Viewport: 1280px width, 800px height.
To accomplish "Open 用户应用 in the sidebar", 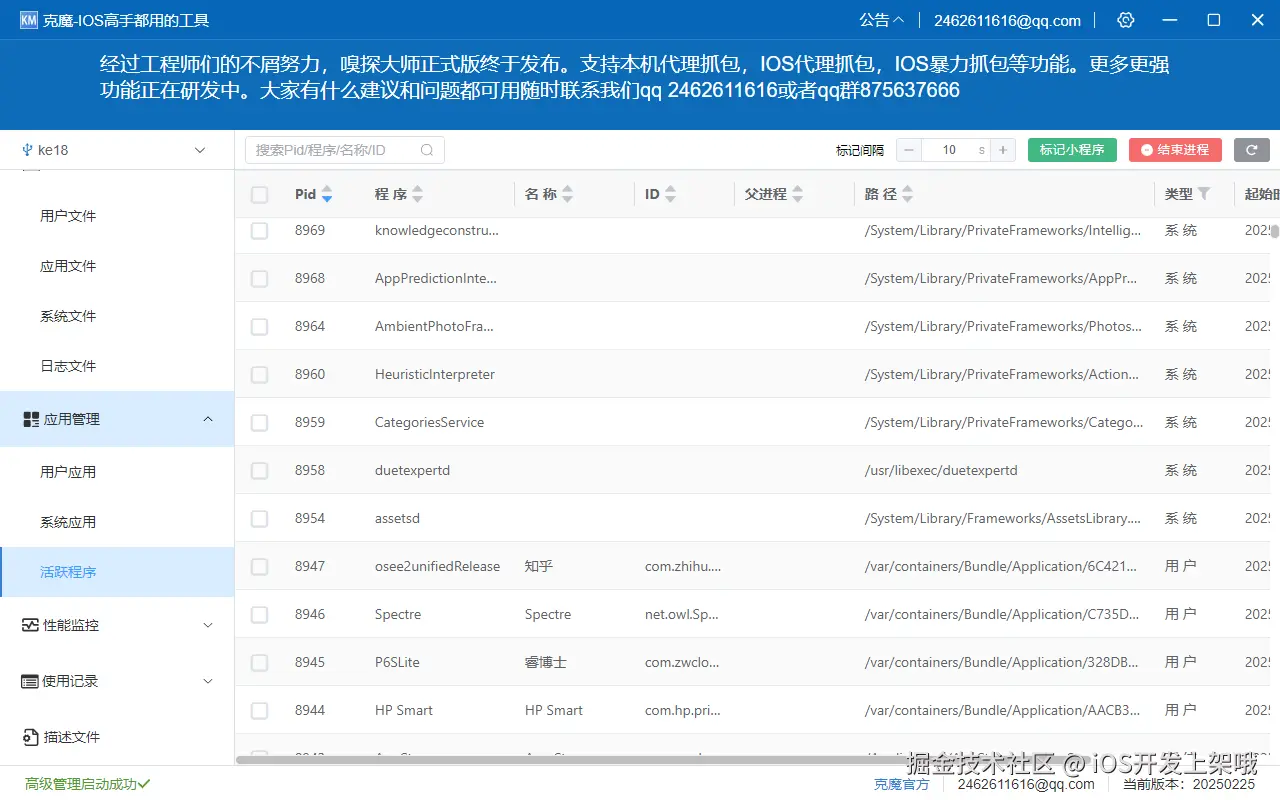I will (68, 472).
